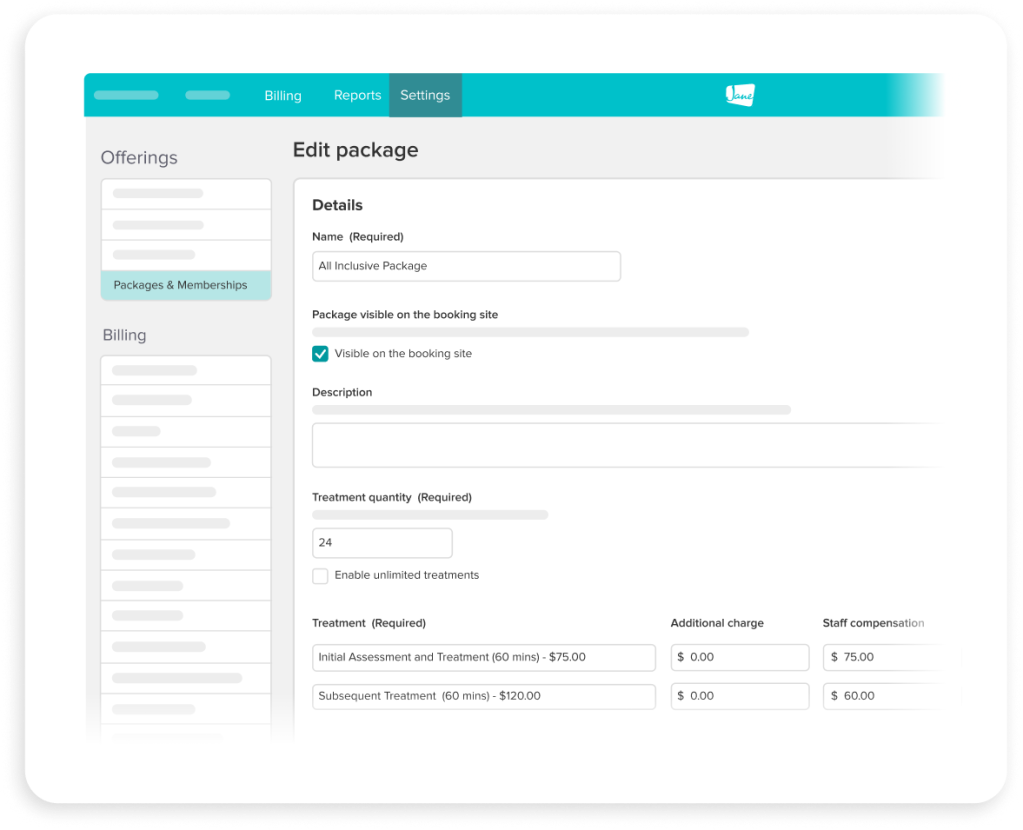Click Additional charge field for Initial Assessment
Screen dimensions: 1023x830
[740, 657]
